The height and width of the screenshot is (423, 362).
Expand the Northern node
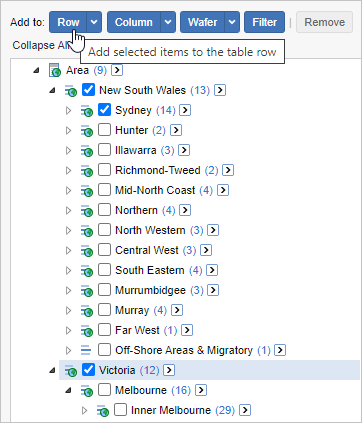click(68, 210)
